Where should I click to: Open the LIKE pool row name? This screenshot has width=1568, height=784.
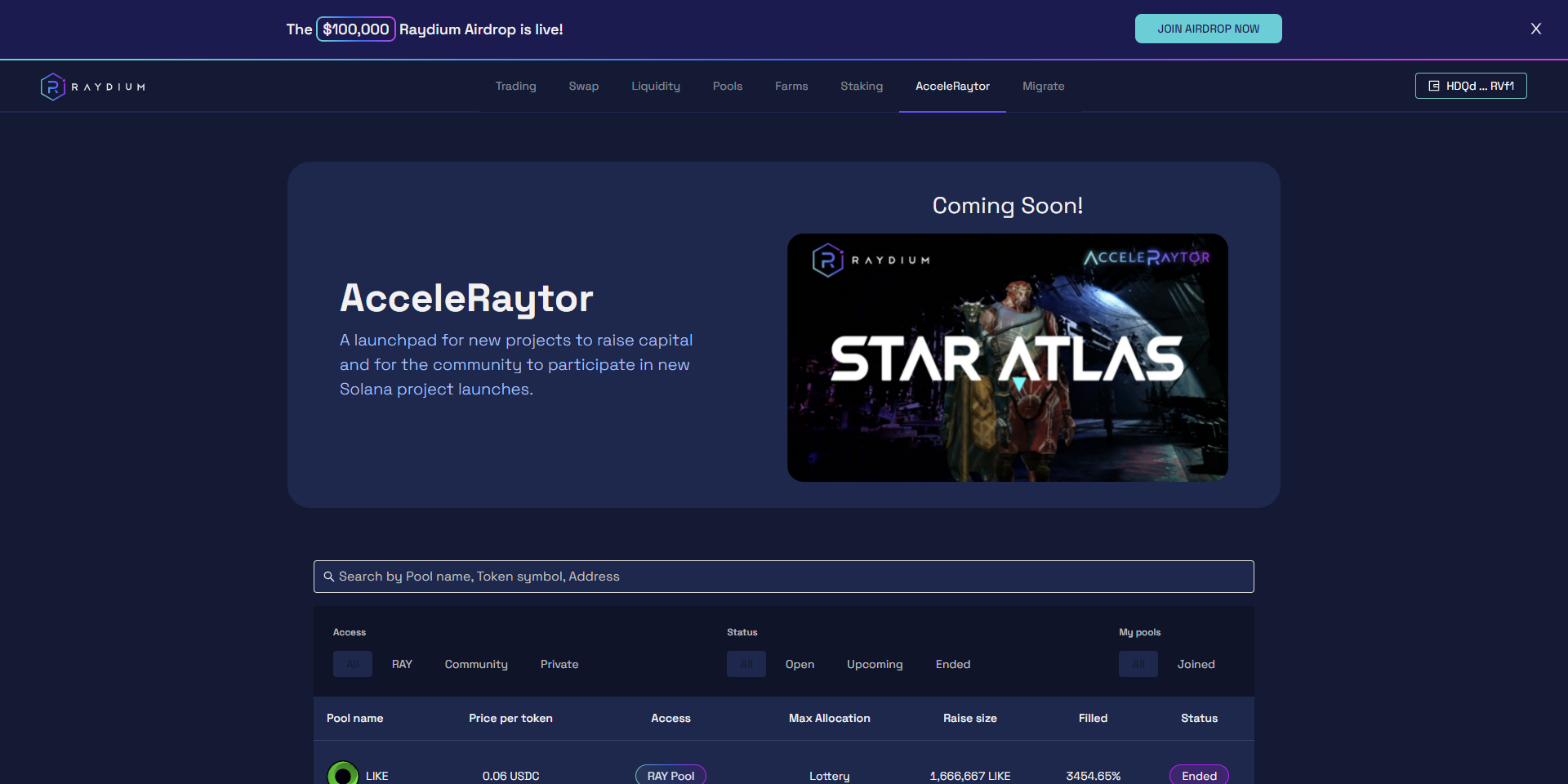click(x=376, y=776)
